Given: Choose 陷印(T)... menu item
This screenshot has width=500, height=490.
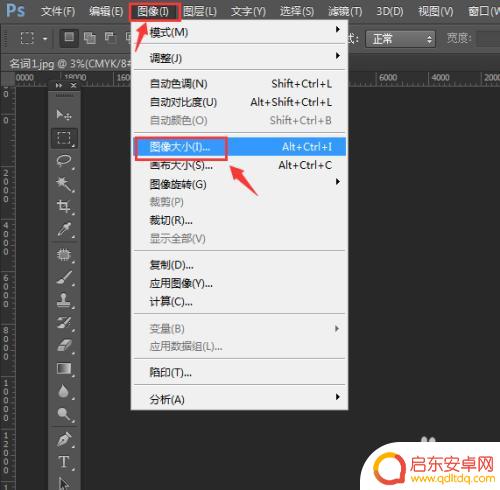Looking at the screenshot, I should [x=239, y=372].
